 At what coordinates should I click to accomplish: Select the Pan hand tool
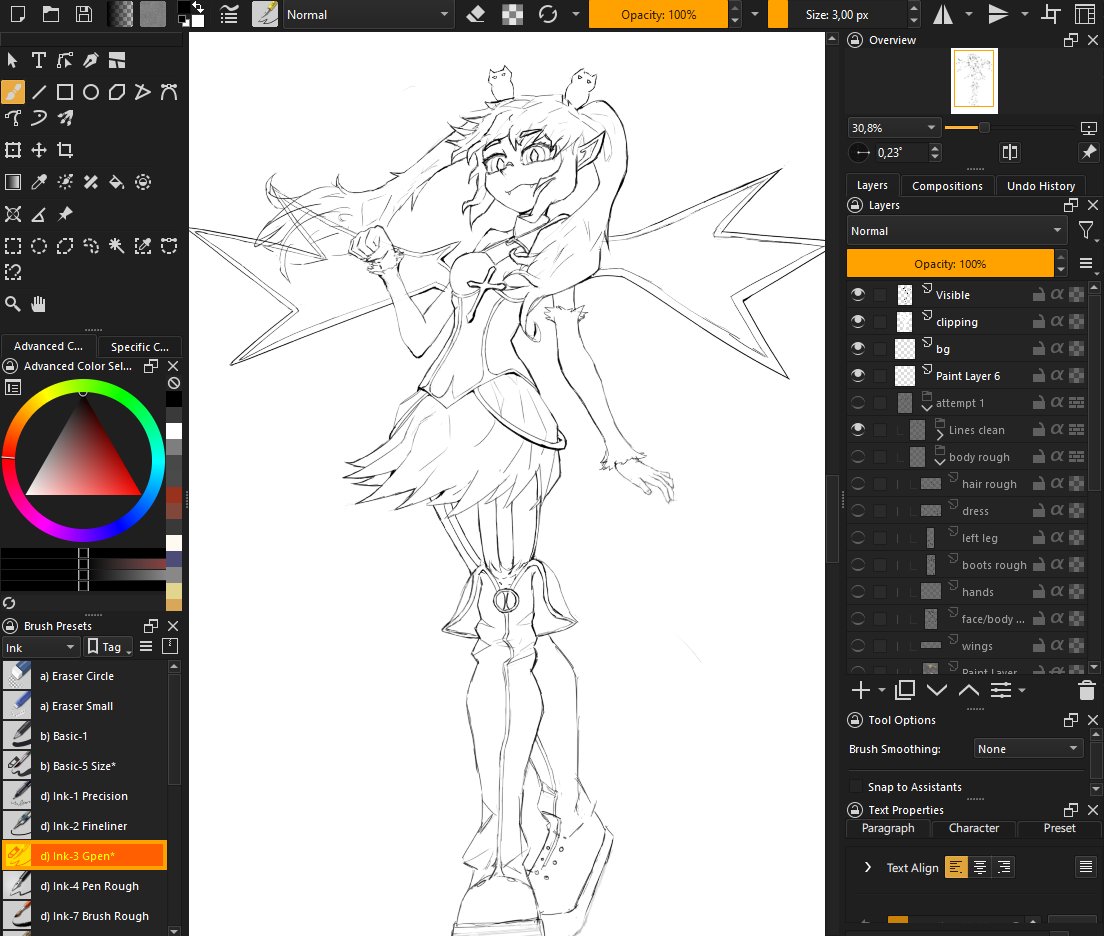pos(39,304)
